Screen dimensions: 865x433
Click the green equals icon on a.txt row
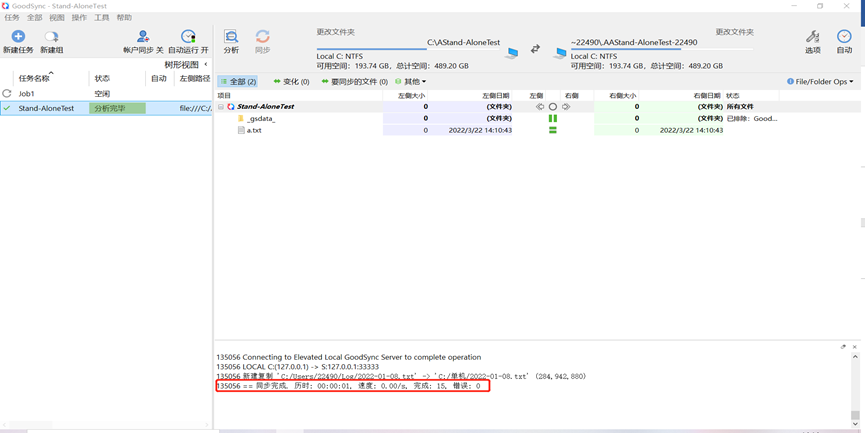553,130
